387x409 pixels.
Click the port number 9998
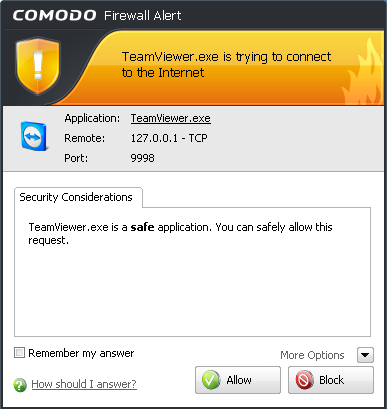pyautogui.click(x=142, y=158)
